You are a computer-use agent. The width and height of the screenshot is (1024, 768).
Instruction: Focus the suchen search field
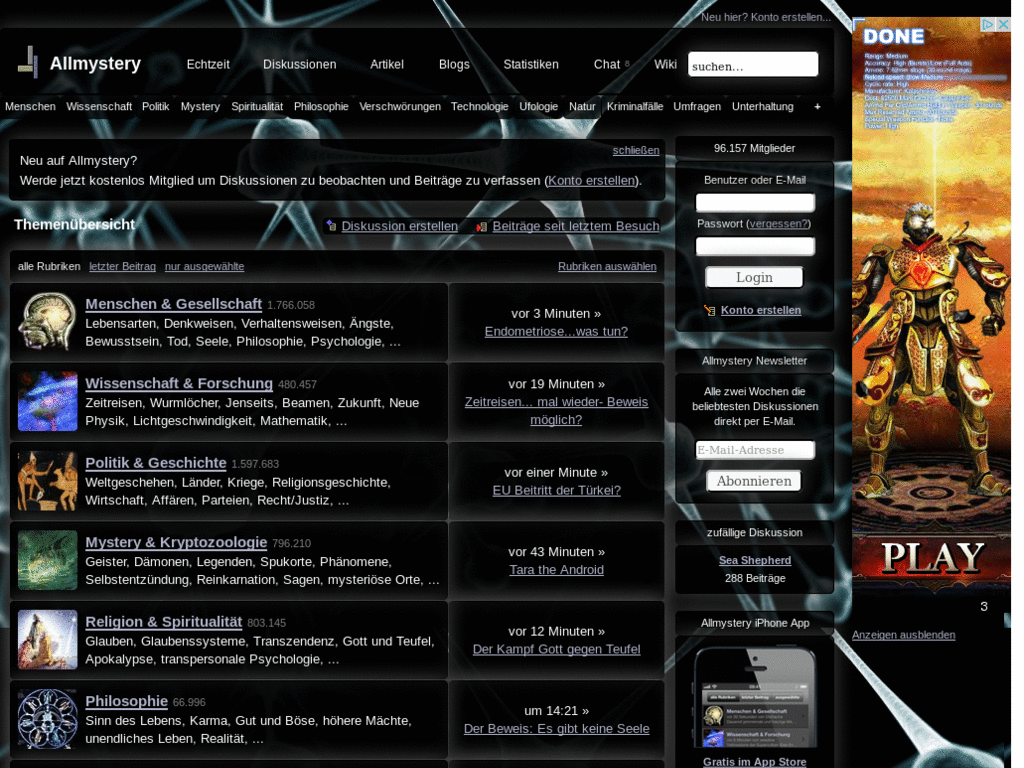752,65
